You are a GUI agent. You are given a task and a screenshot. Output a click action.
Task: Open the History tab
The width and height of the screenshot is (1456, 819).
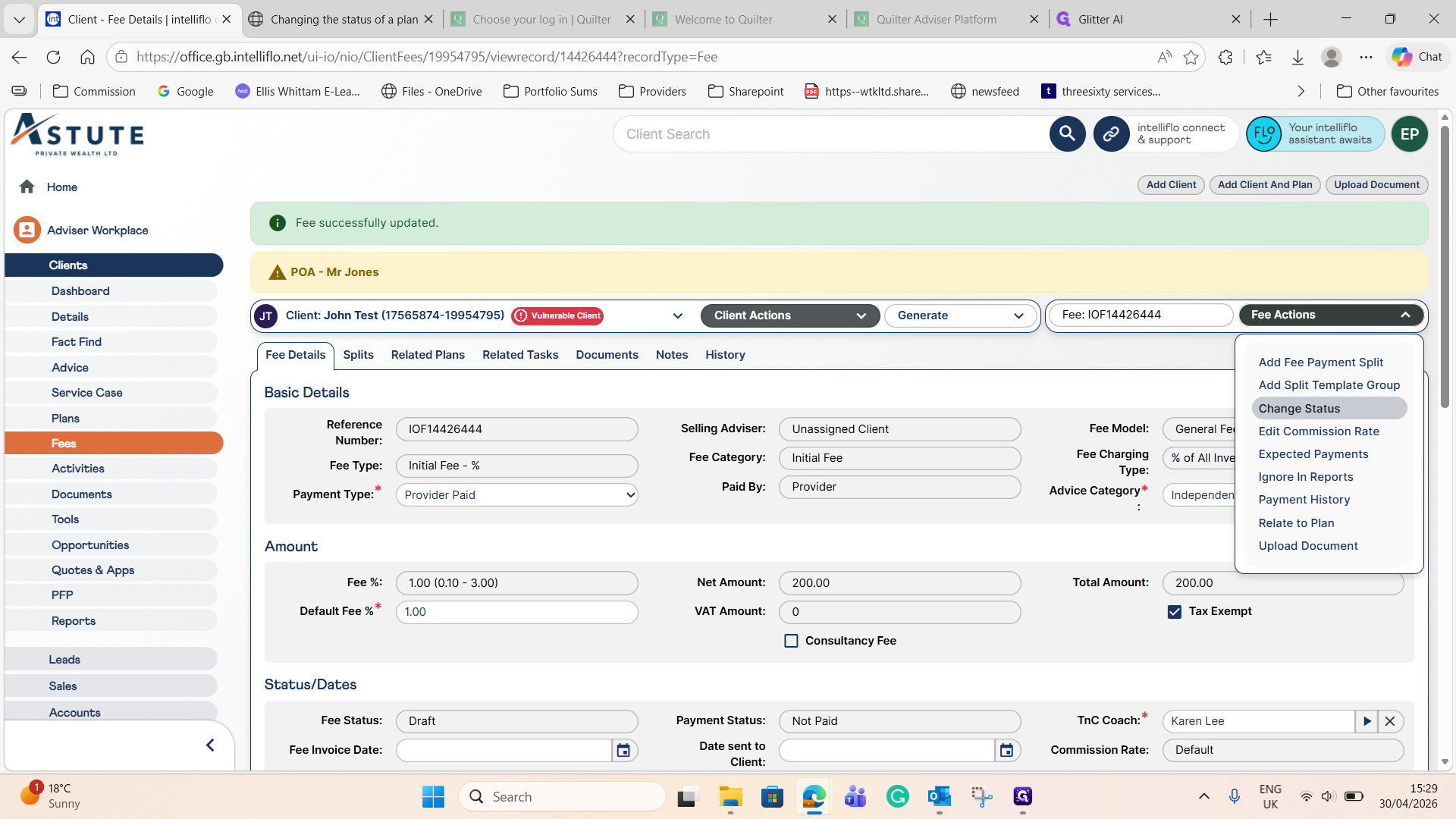(x=725, y=355)
